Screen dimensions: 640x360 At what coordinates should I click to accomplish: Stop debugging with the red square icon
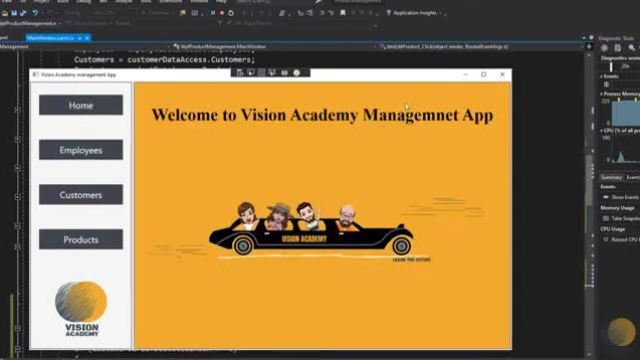pyautogui.click(x=222, y=13)
